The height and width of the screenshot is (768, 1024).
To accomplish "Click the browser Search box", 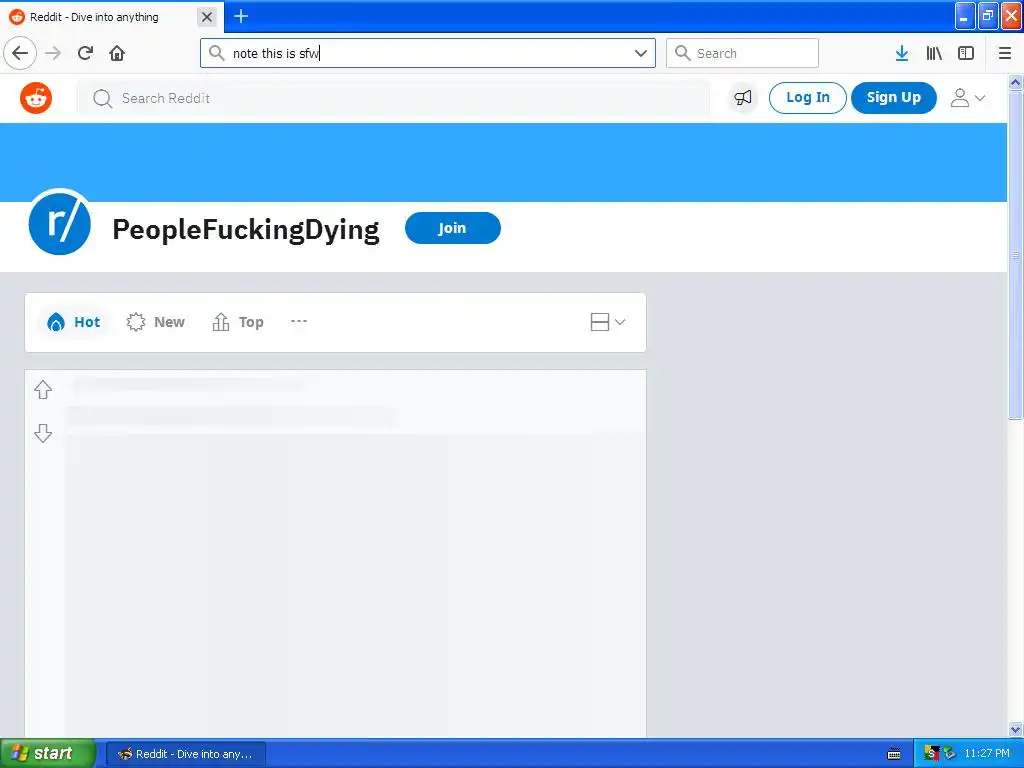I will click(742, 53).
